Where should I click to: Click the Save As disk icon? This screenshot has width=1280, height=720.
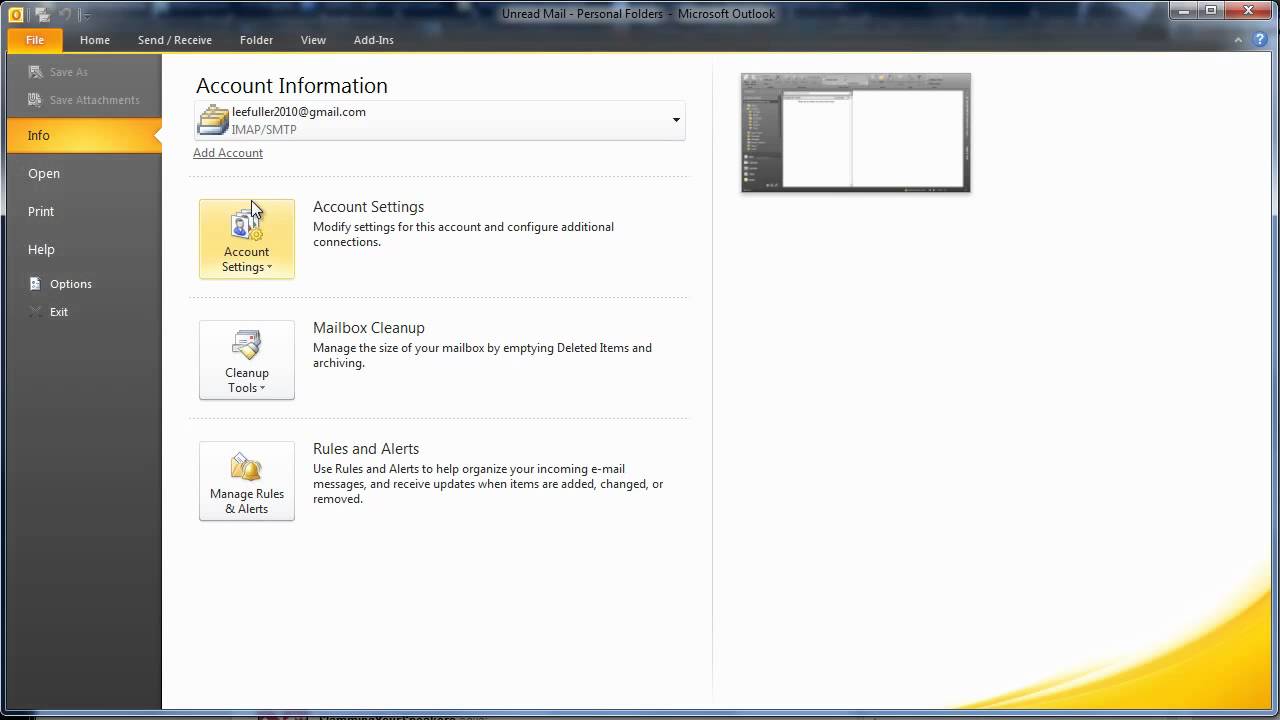point(36,72)
